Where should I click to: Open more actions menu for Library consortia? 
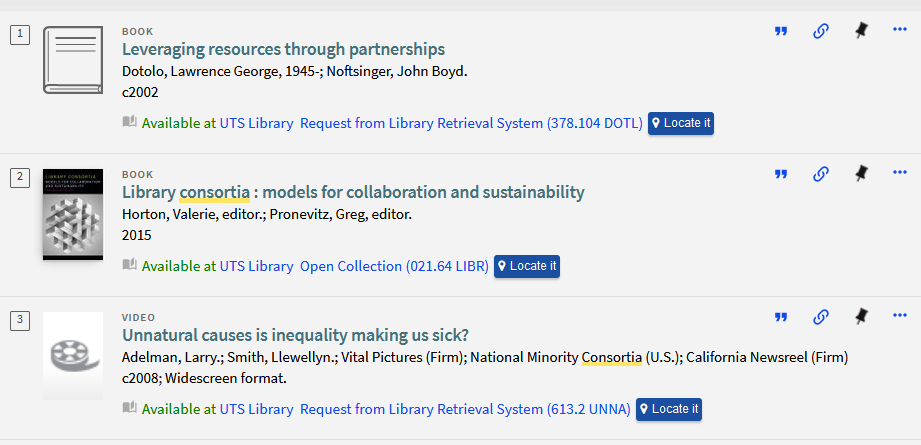pos(900,173)
